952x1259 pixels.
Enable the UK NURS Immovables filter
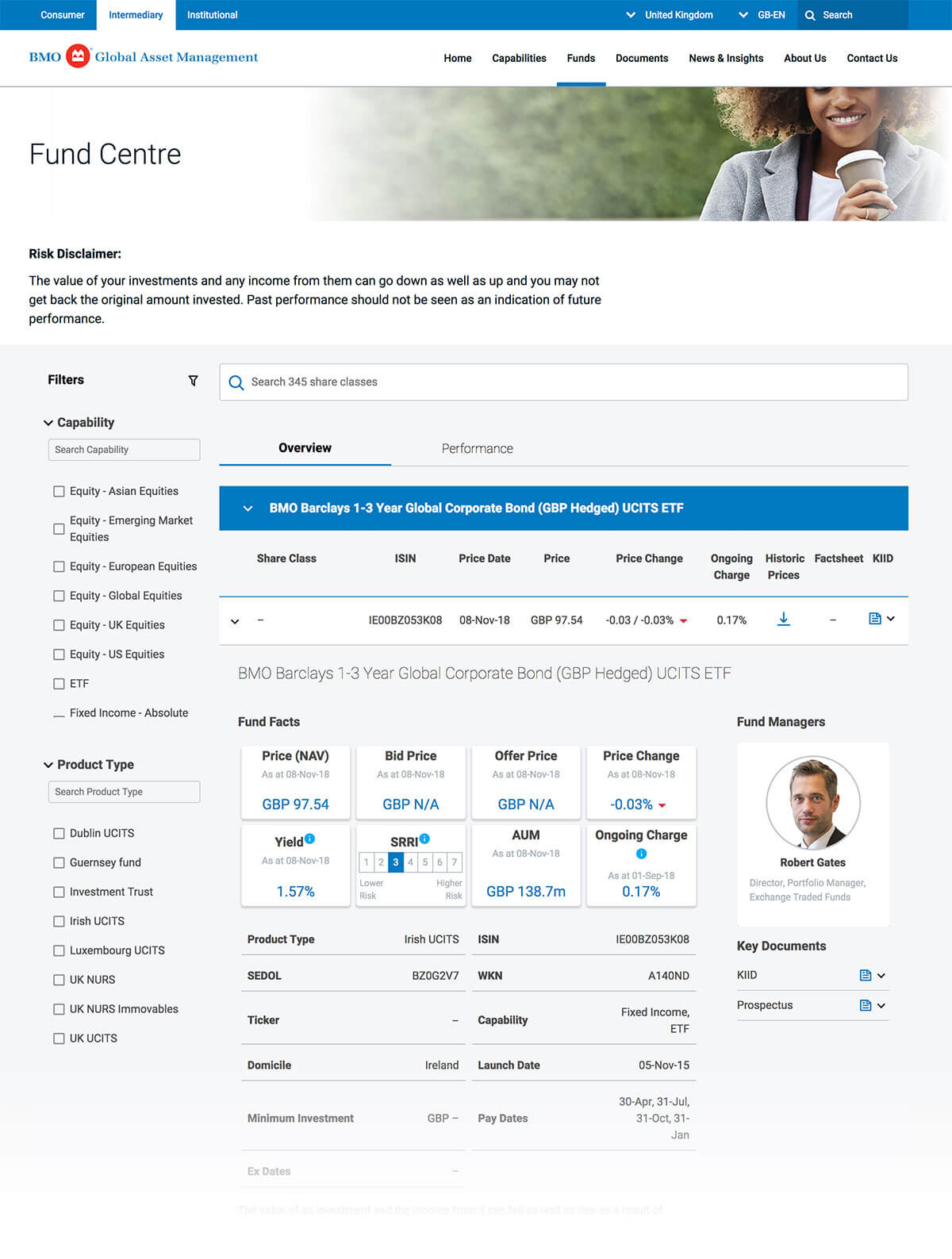coord(59,1009)
